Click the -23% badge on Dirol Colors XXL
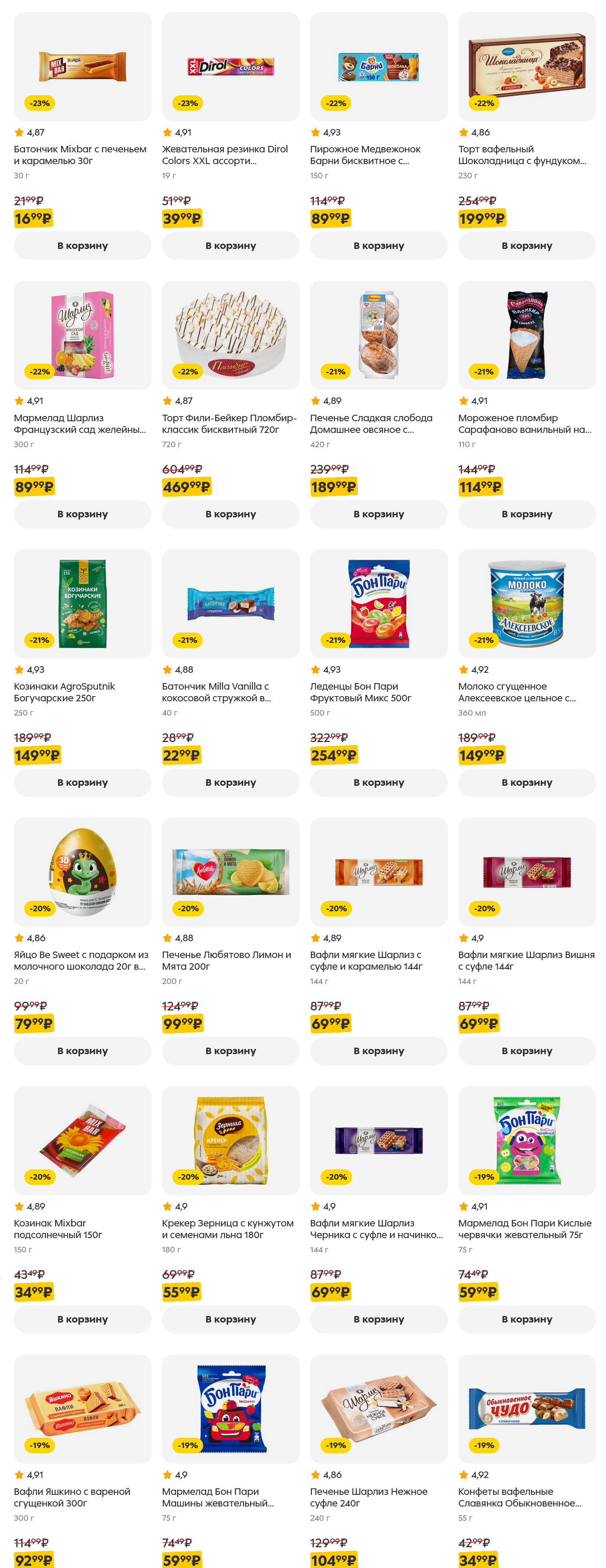 (x=188, y=103)
